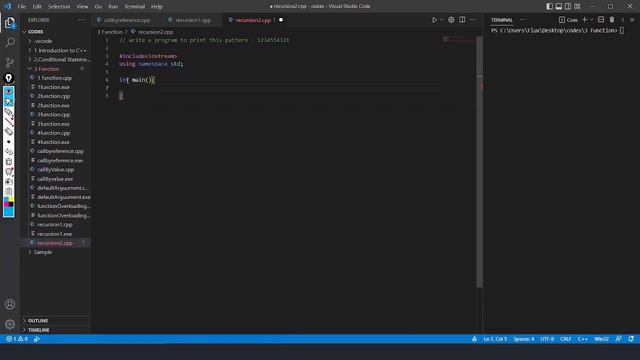Open the Help menu
The image size is (640, 360).
[157, 7]
